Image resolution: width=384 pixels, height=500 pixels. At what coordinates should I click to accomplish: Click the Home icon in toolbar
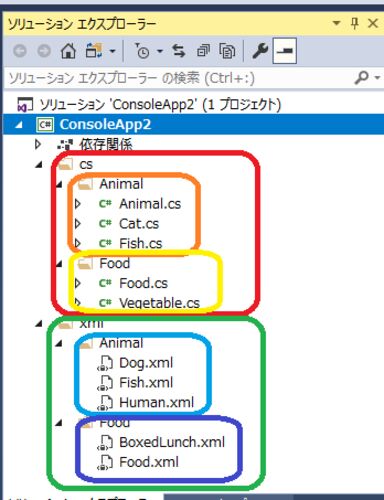tap(68, 51)
